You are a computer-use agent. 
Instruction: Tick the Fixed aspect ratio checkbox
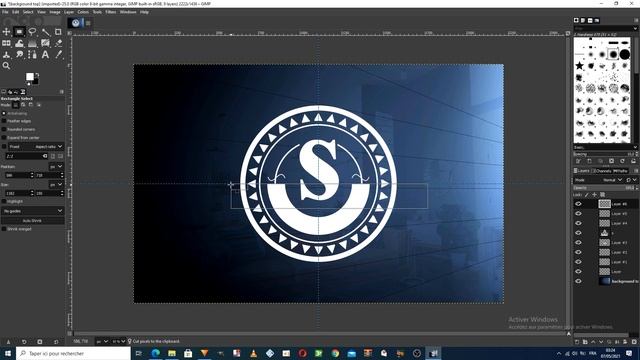click(4, 147)
